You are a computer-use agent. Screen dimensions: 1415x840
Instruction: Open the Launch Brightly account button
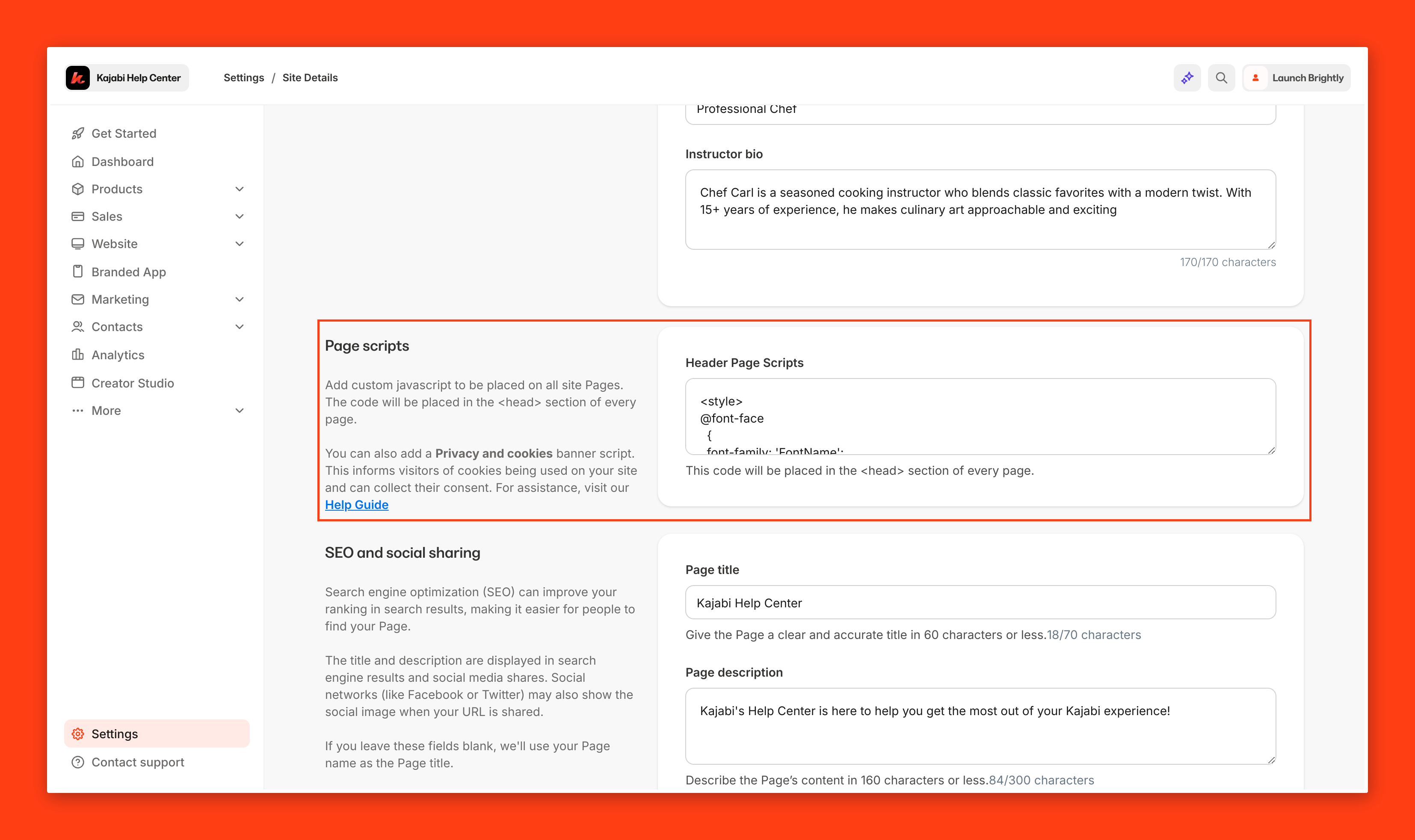tap(1297, 77)
